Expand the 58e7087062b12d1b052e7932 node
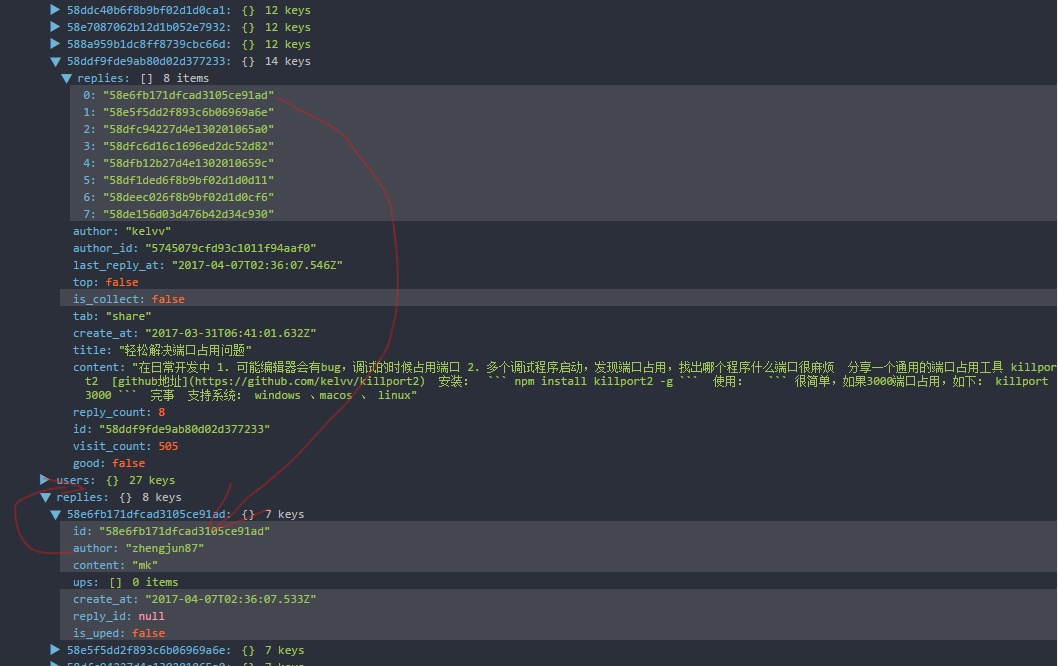The width and height of the screenshot is (1058, 666). coord(55,27)
